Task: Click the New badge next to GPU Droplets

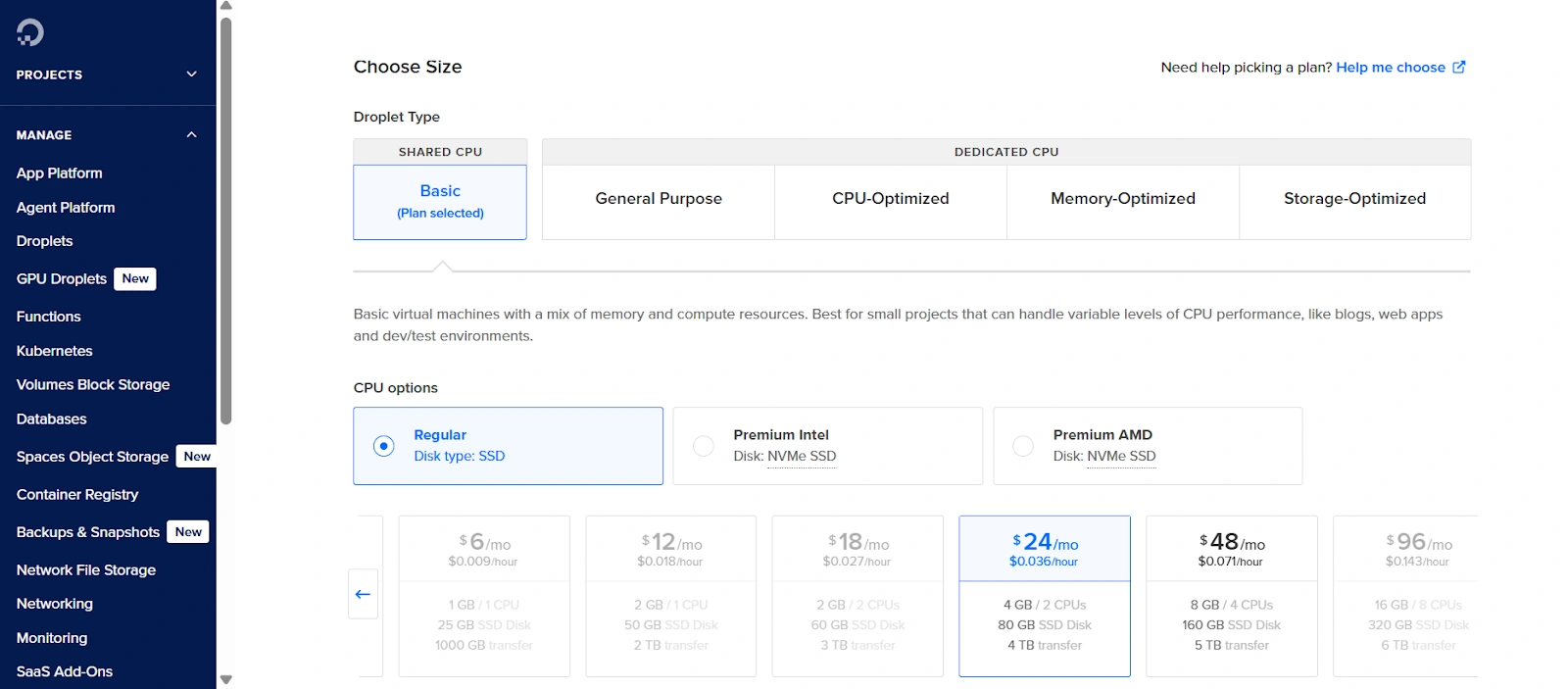Action: point(135,278)
